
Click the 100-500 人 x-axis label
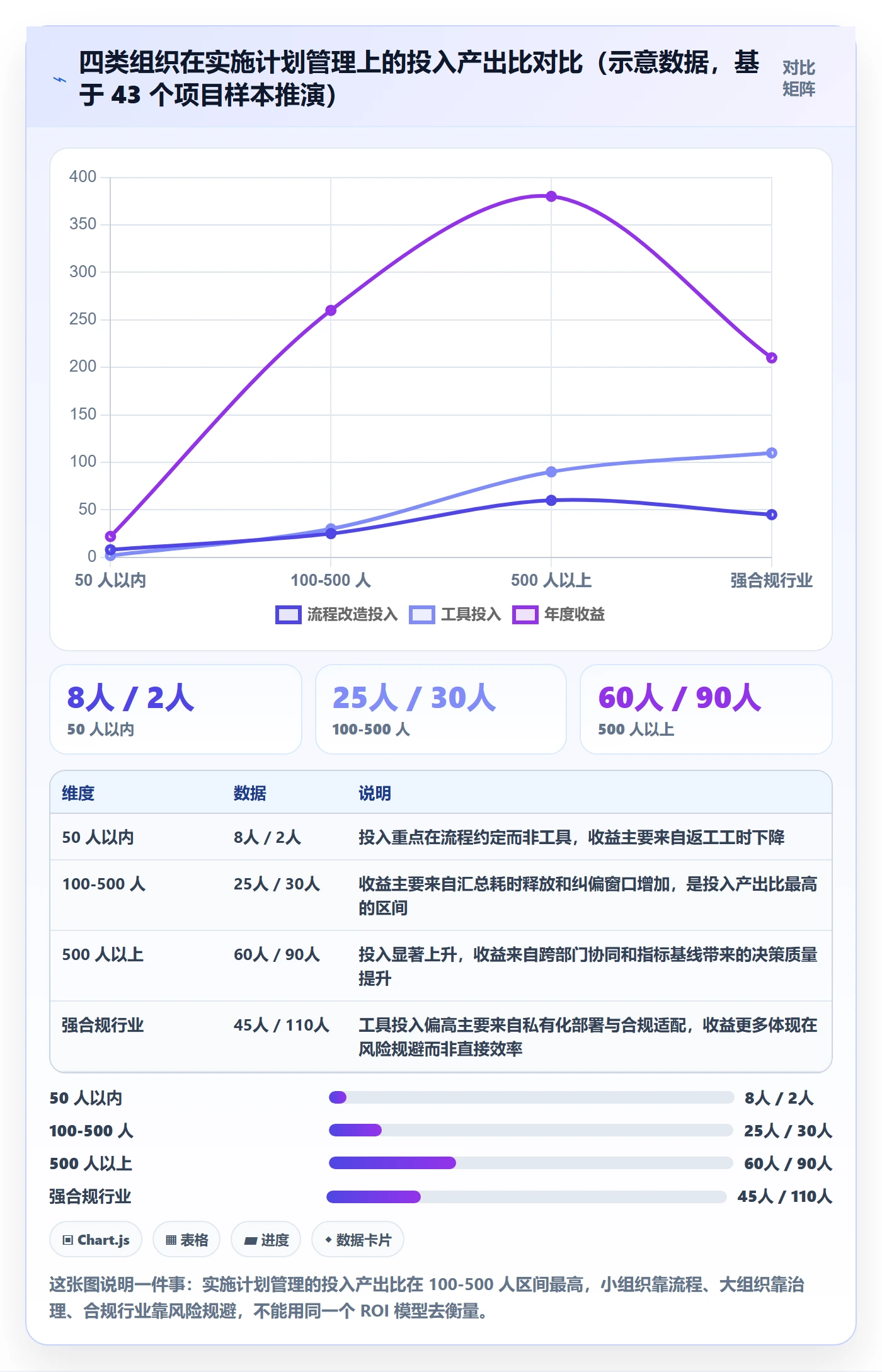331,580
